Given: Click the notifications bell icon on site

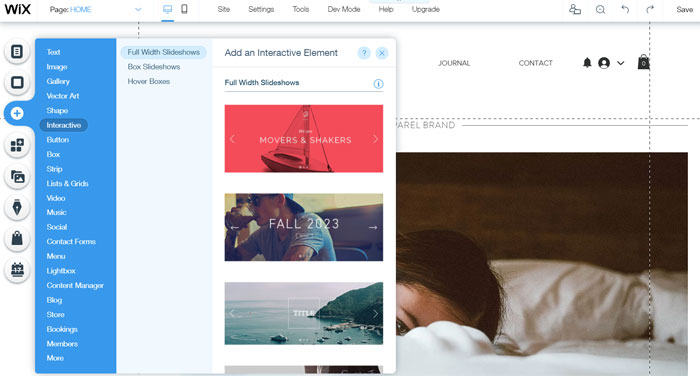Looking at the screenshot, I should click(587, 63).
